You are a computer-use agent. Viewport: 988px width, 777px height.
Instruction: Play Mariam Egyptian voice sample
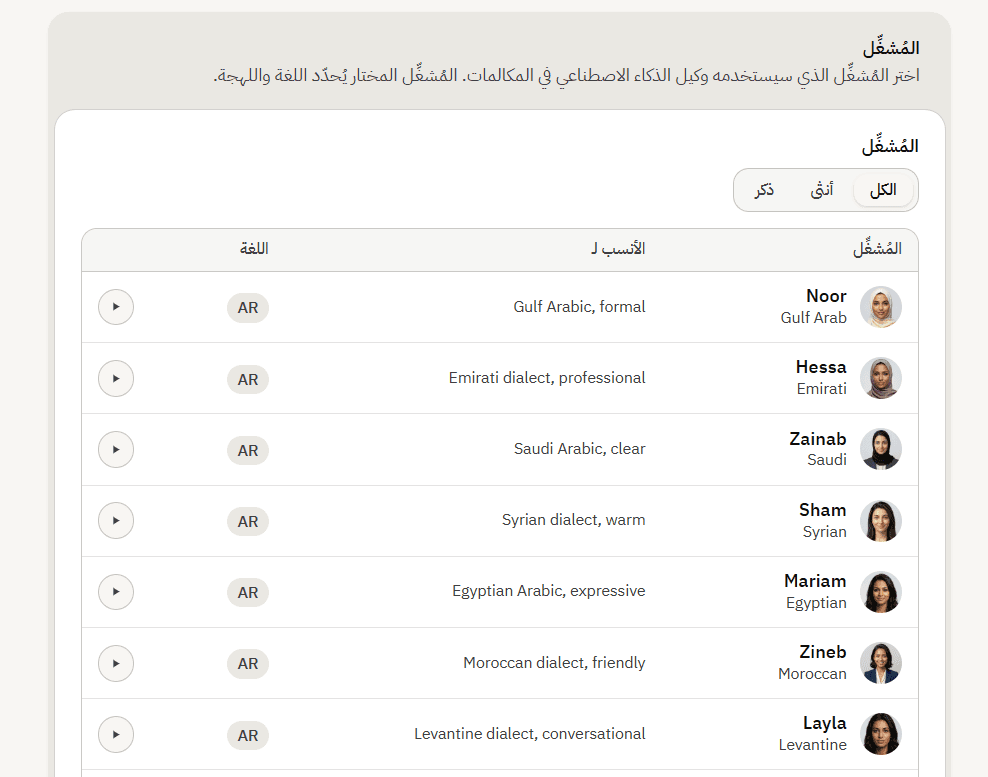tap(116, 592)
